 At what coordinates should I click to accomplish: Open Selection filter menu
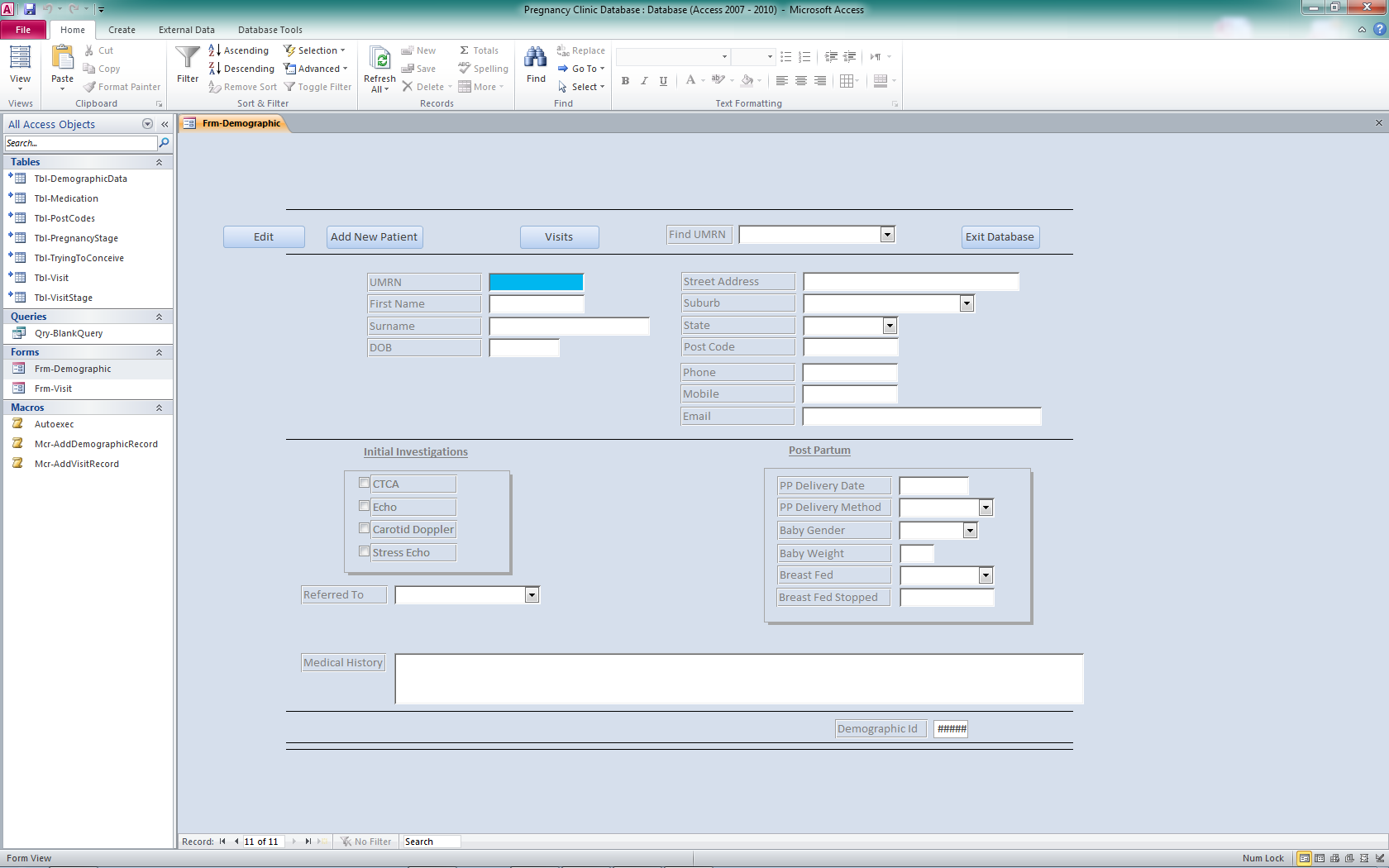pyautogui.click(x=315, y=50)
